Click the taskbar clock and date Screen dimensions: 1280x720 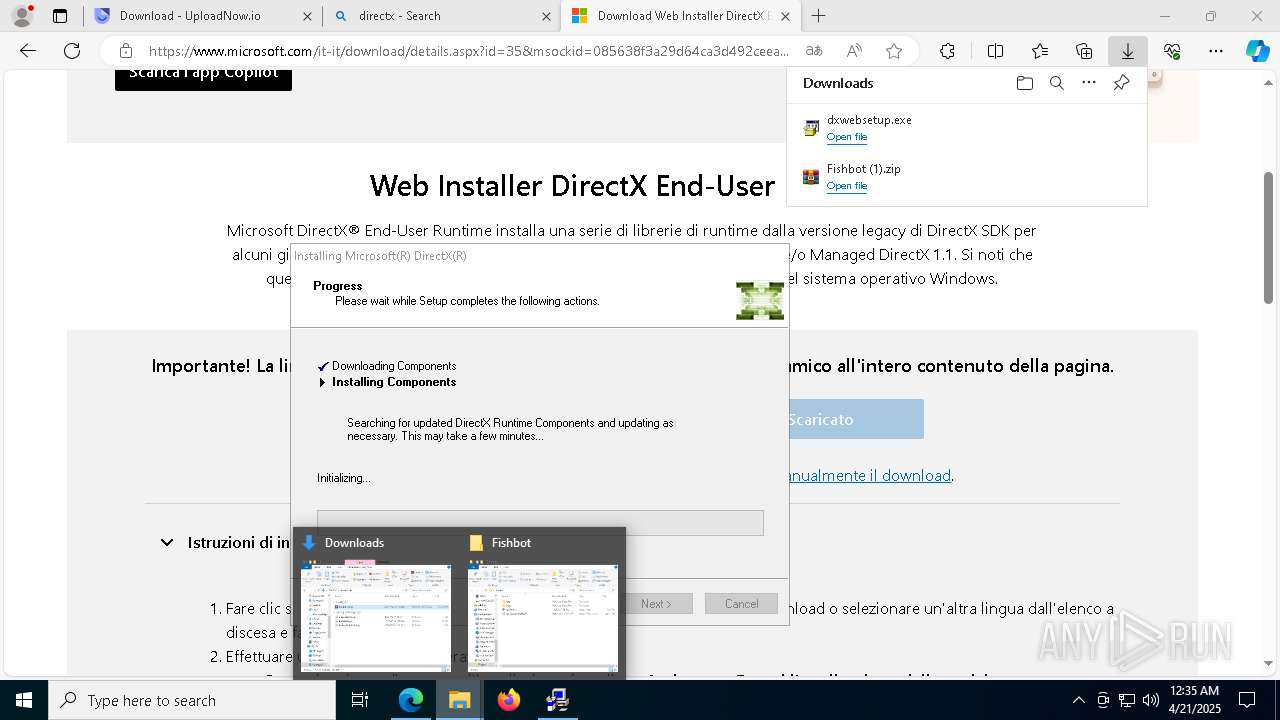(1194, 700)
